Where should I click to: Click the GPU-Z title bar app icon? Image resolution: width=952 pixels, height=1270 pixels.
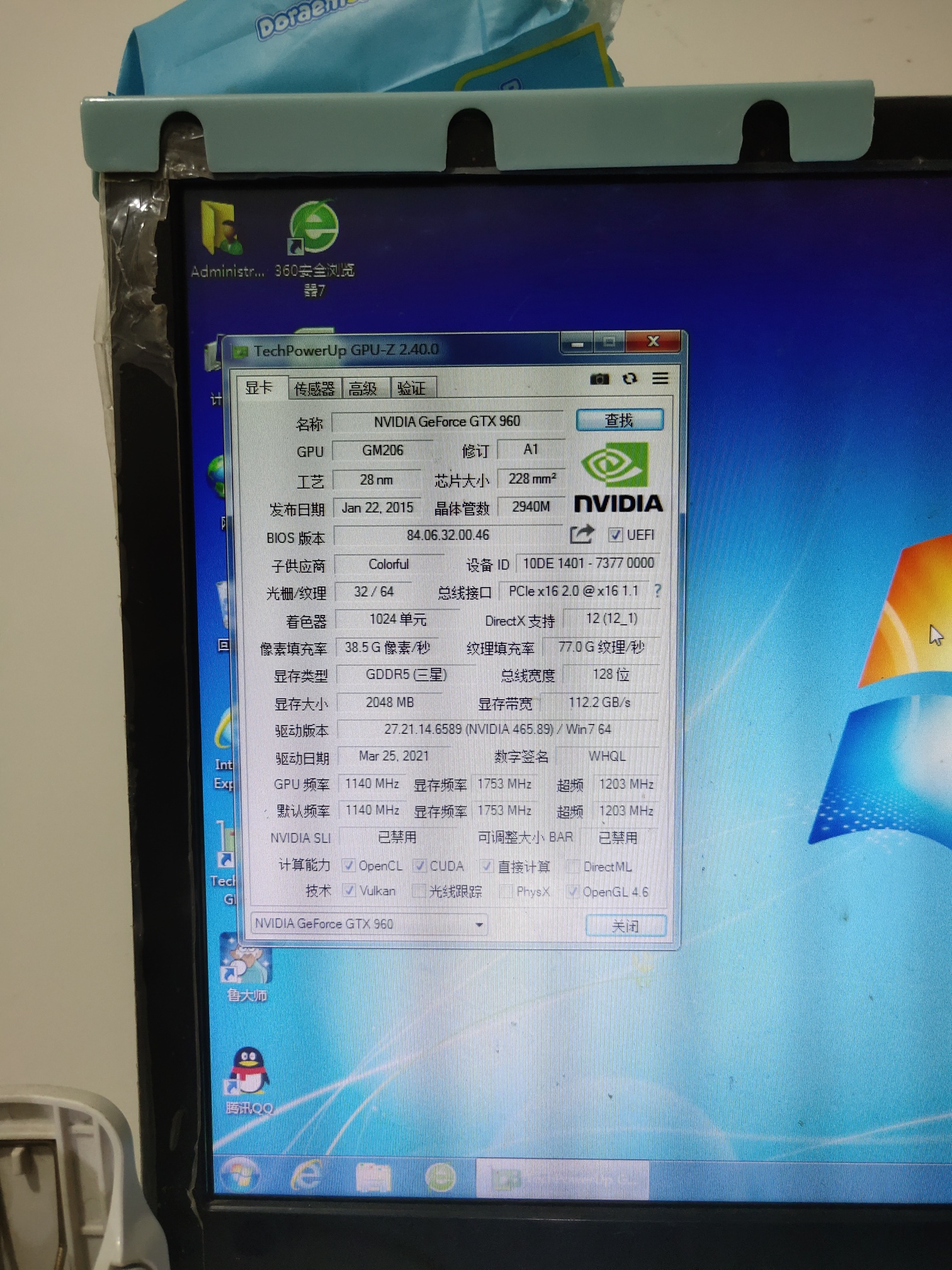coord(240,352)
